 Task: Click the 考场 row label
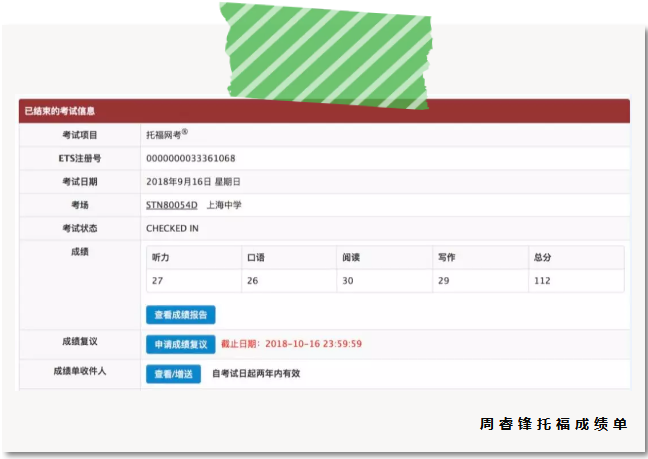[x=80, y=205]
